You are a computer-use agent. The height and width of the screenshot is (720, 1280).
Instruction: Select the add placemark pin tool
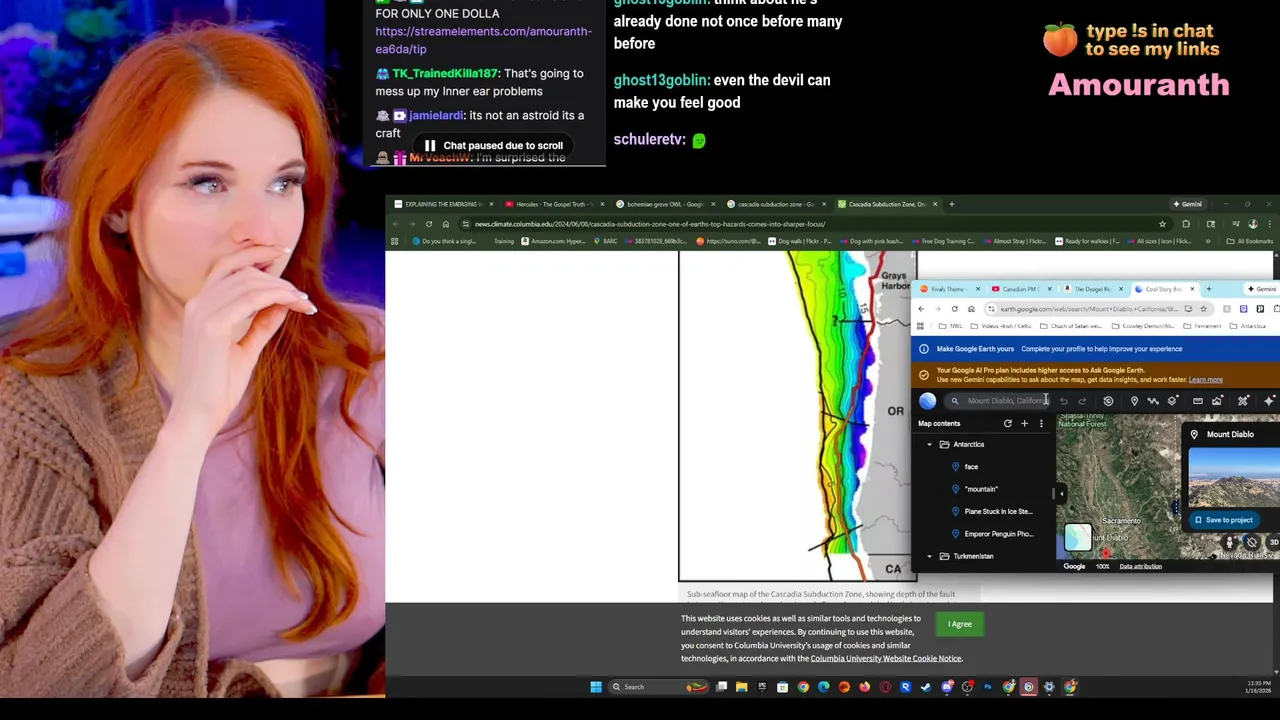[x=1134, y=401]
